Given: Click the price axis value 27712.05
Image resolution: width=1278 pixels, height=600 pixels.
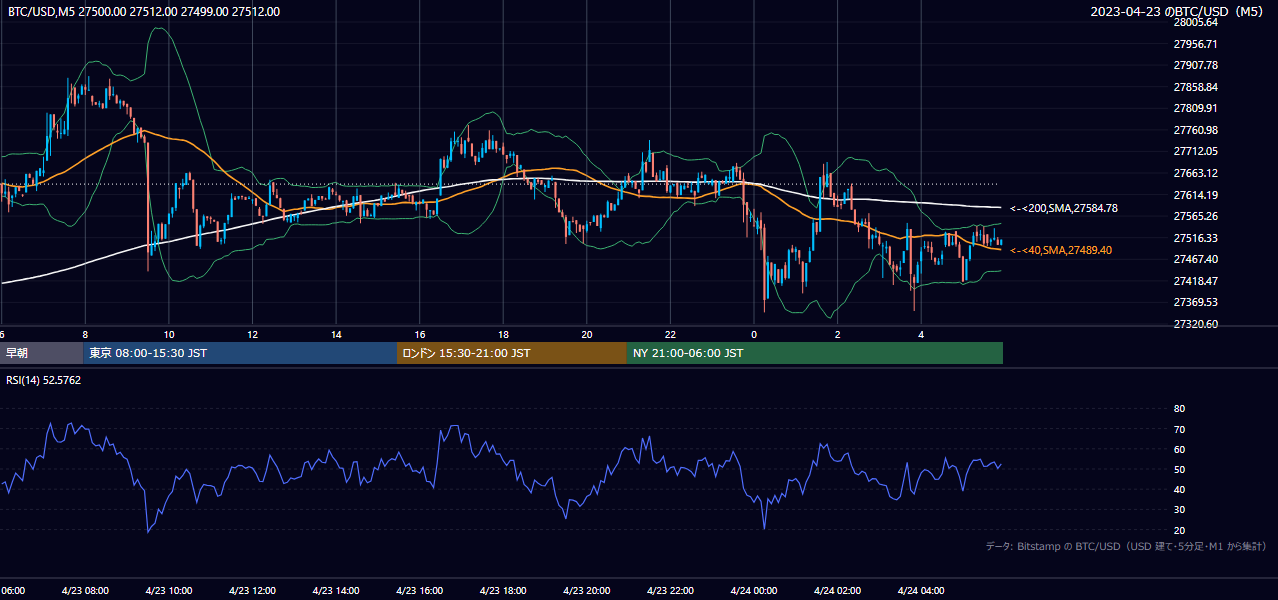Looking at the screenshot, I should point(1195,151).
